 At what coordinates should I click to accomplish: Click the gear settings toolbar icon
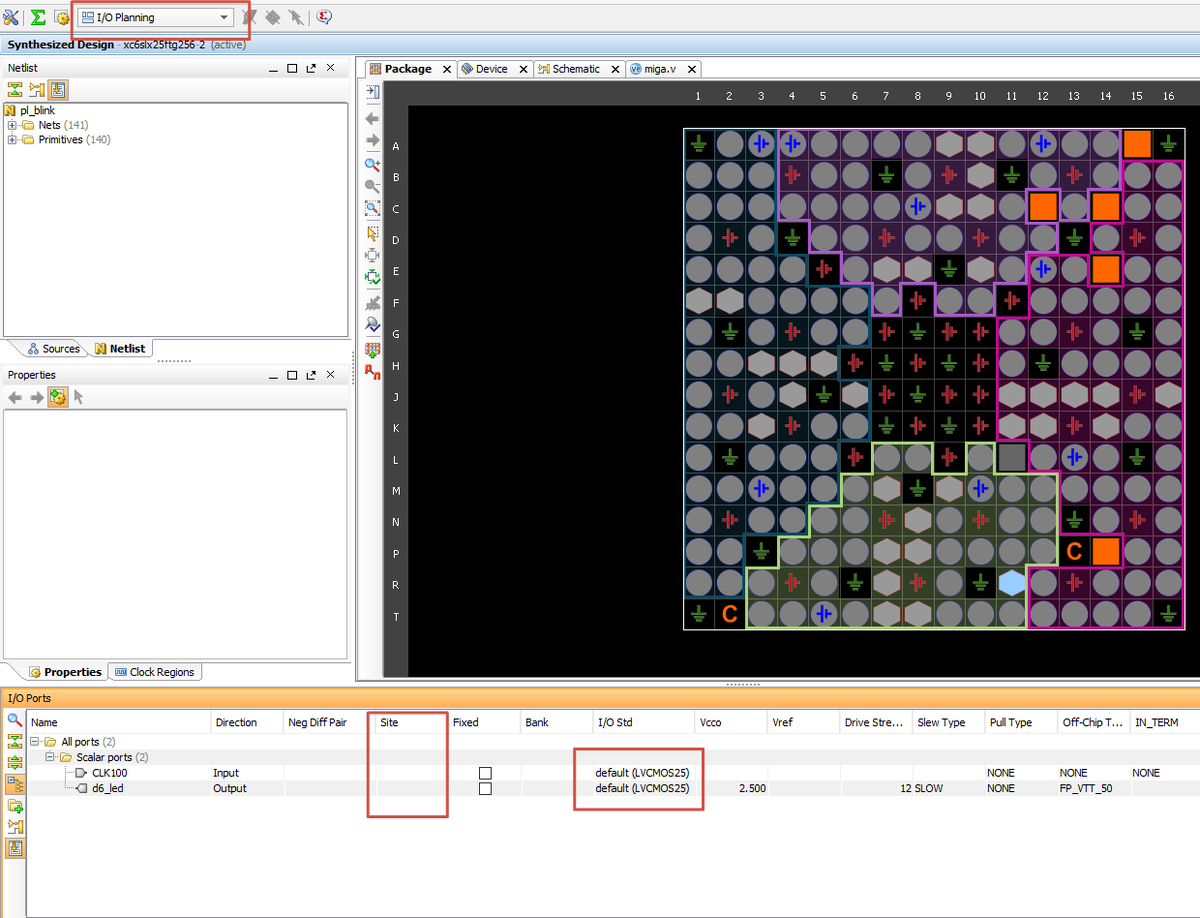point(62,17)
